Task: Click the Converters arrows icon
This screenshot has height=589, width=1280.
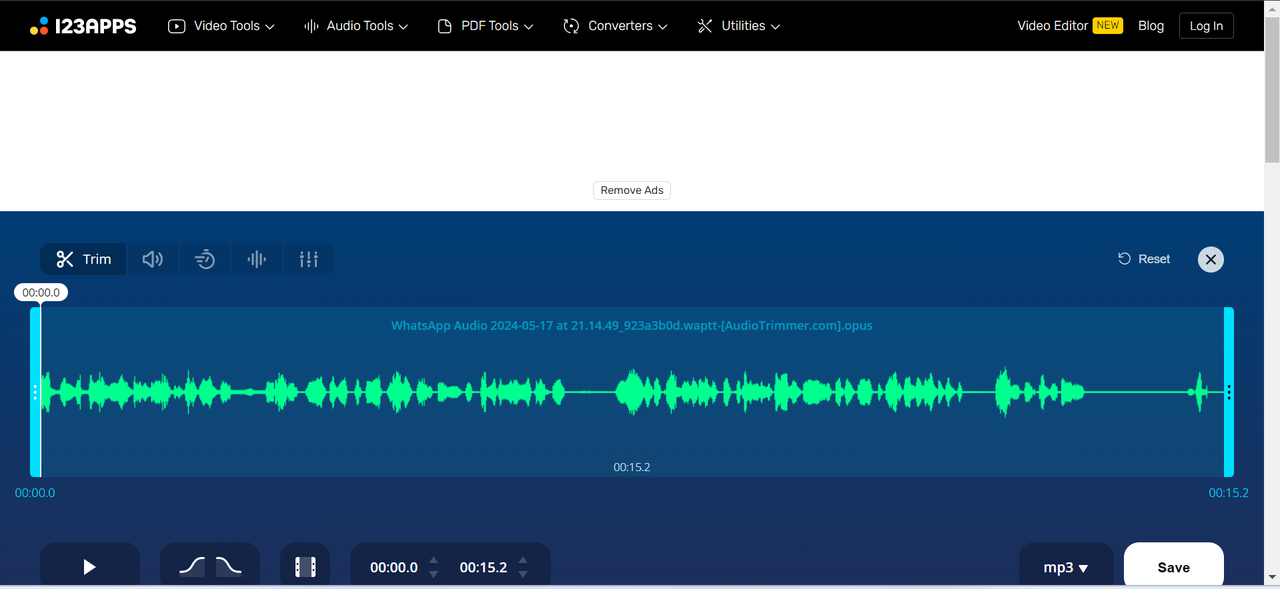Action: [571, 26]
